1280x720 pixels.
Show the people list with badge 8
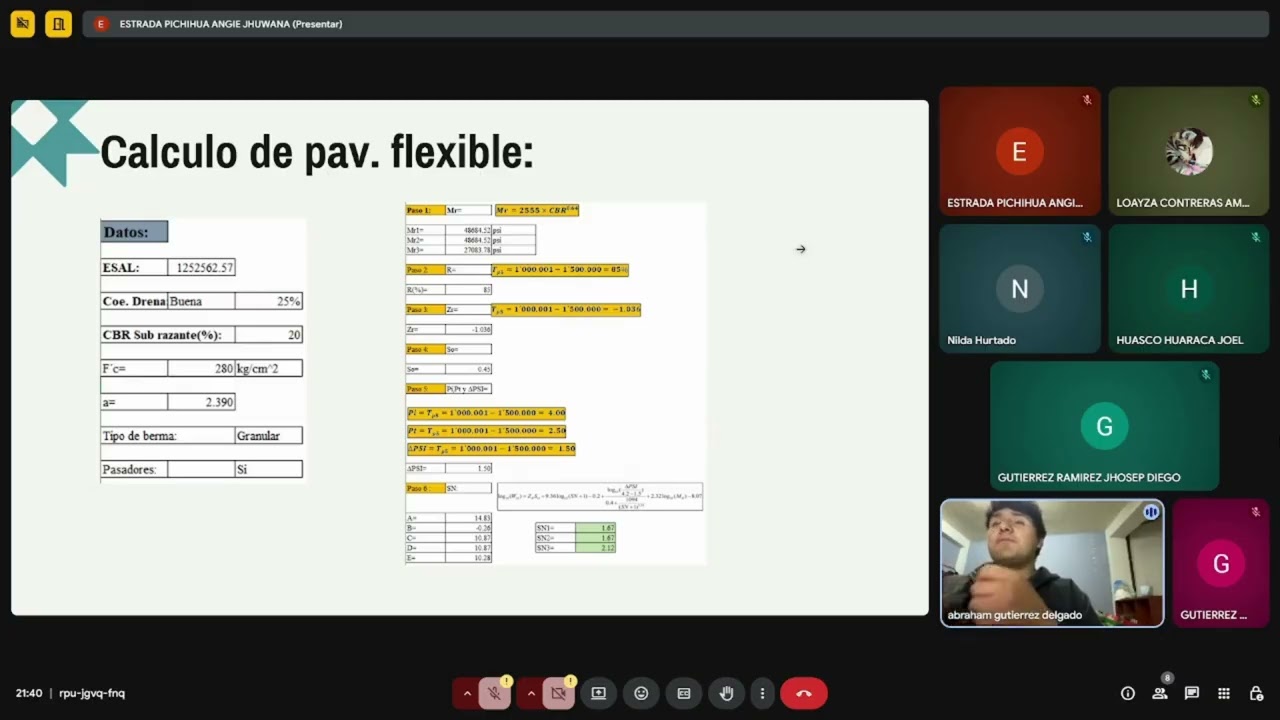pyautogui.click(x=1160, y=693)
